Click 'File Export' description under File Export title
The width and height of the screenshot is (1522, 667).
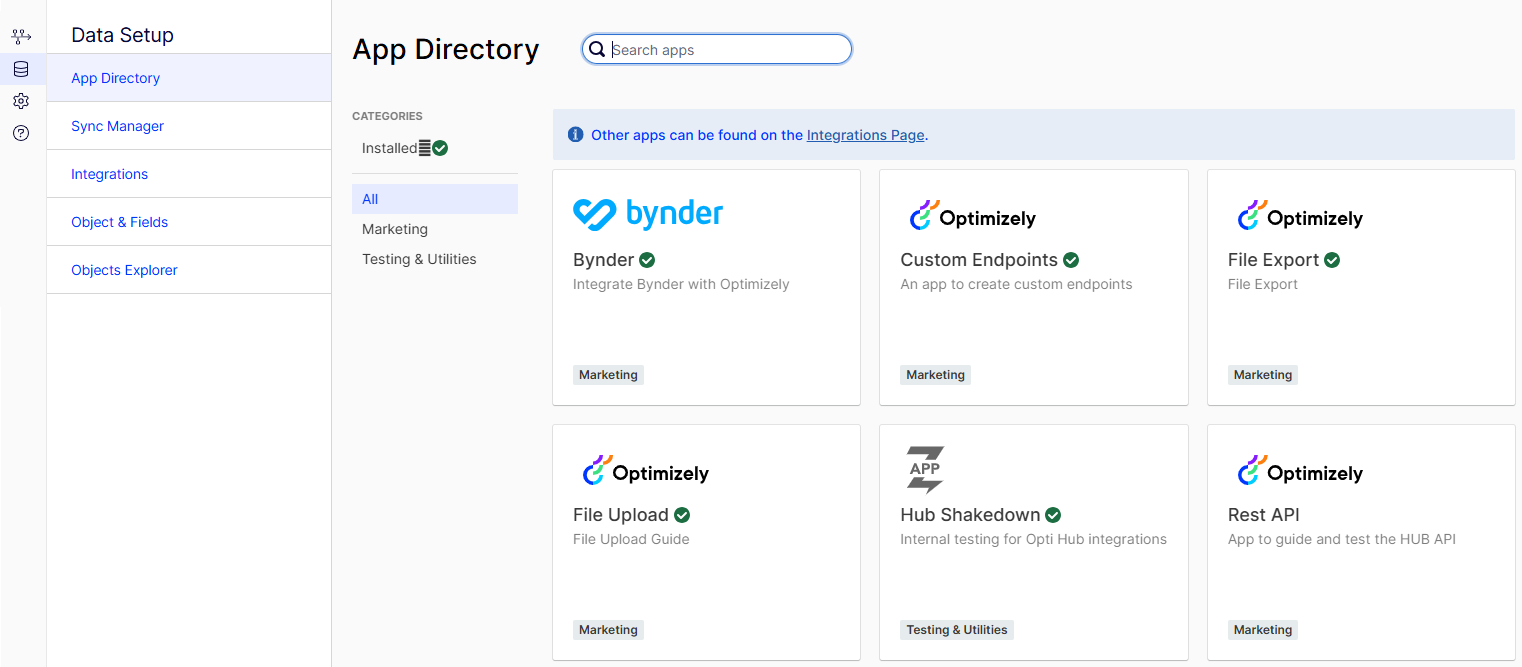1263,284
